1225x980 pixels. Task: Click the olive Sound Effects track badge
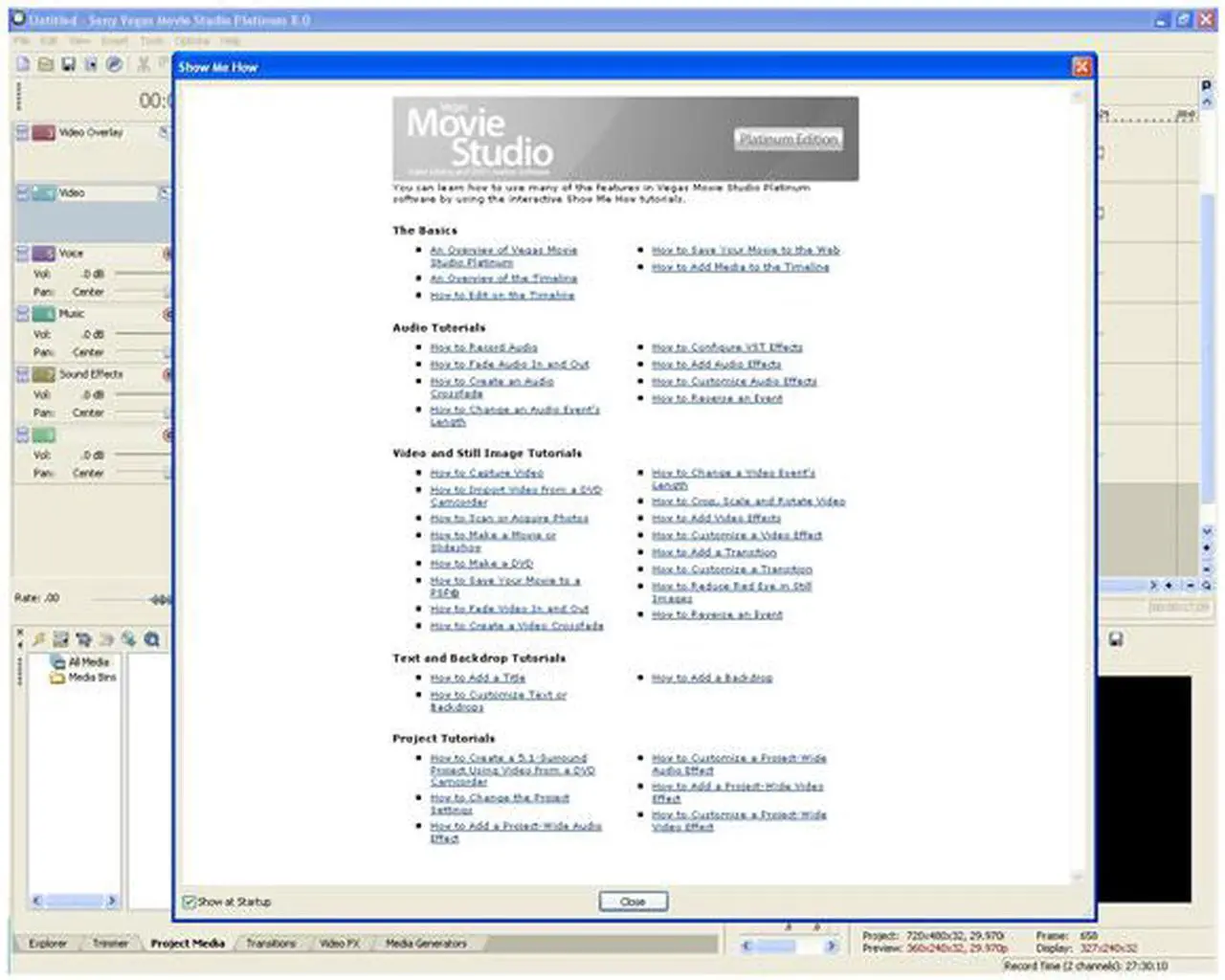pos(43,374)
